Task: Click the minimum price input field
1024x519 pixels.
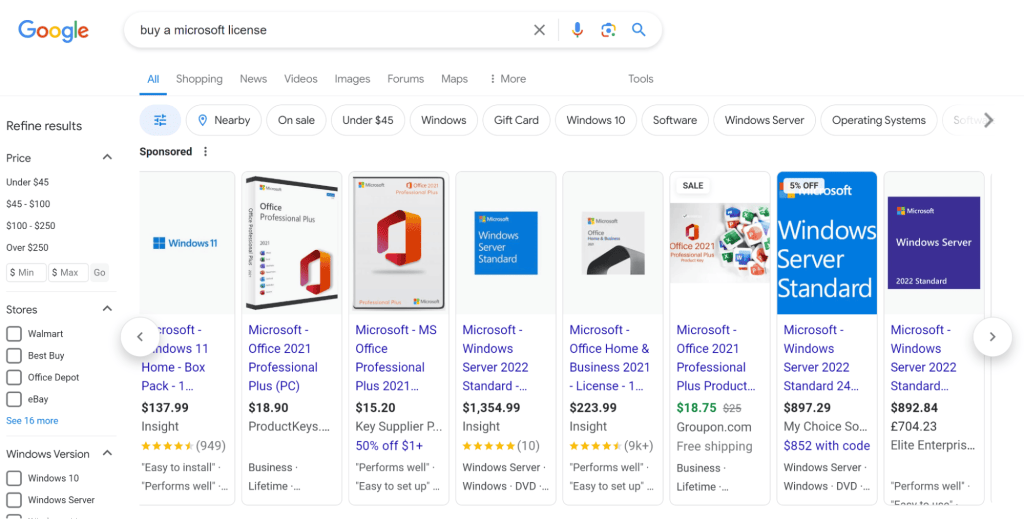Action: point(26,272)
